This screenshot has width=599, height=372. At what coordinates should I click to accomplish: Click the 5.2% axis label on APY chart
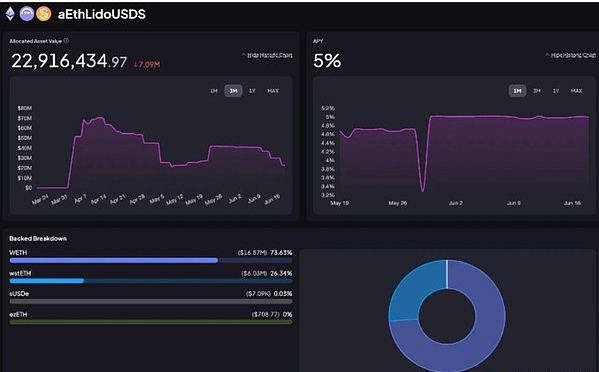(328, 108)
